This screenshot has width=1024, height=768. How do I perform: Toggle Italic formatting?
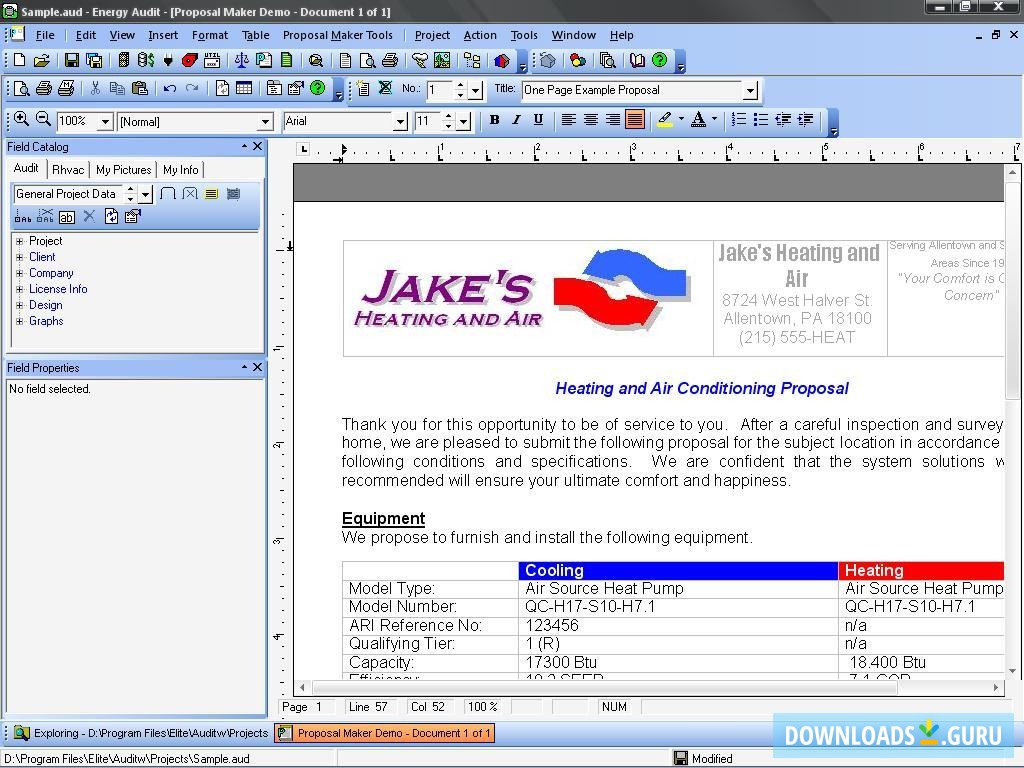point(516,120)
